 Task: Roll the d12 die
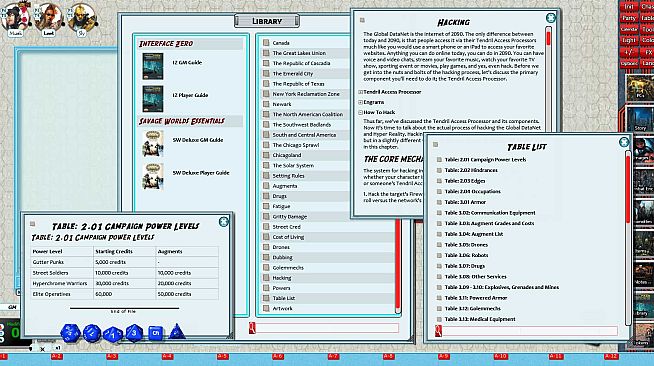92,333
